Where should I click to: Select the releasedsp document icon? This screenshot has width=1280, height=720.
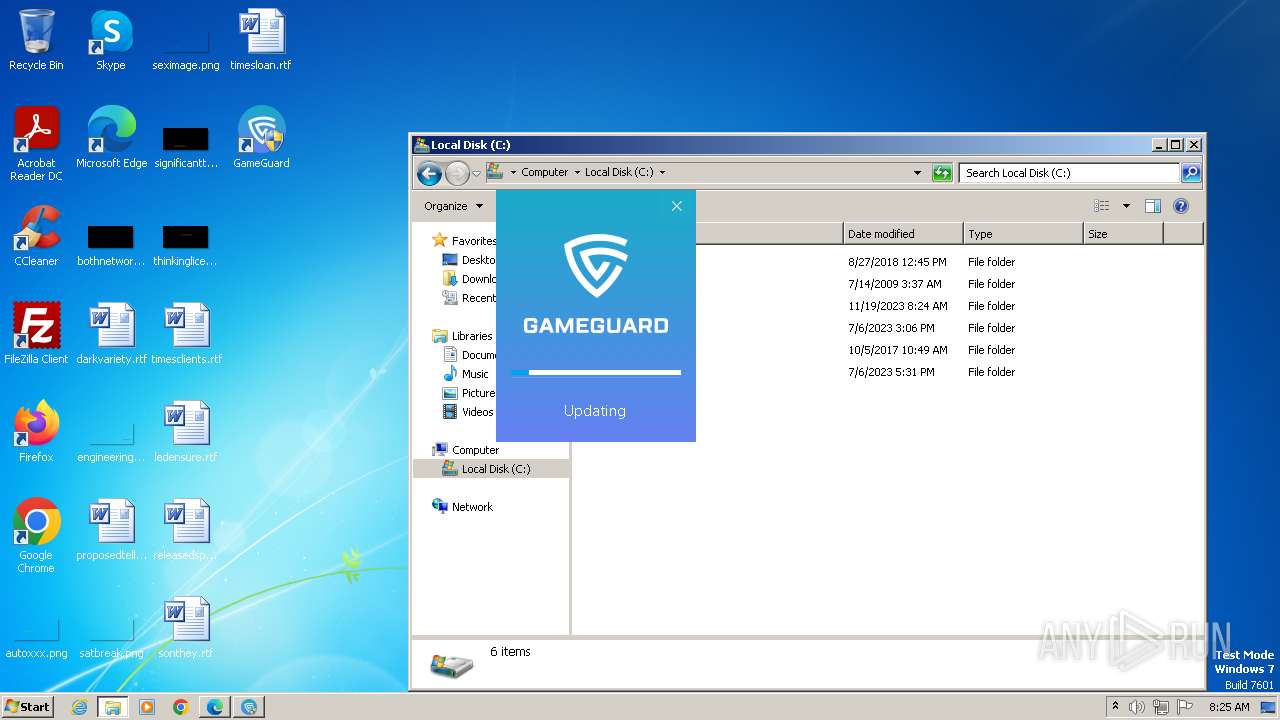[186, 530]
